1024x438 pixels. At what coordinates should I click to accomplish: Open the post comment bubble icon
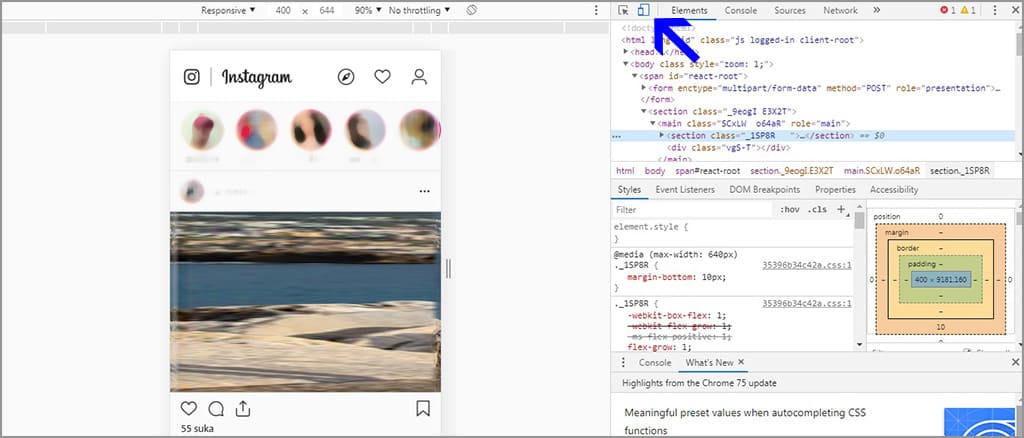click(x=215, y=408)
